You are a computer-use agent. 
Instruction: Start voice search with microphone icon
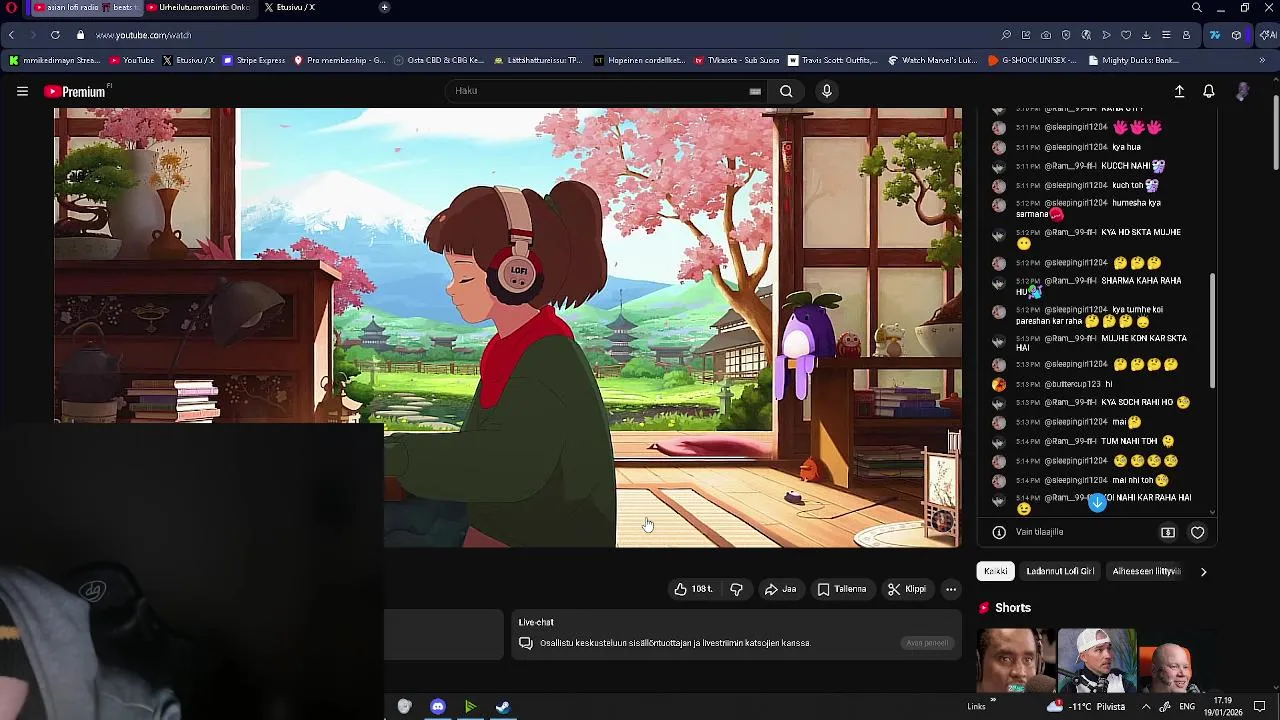click(826, 91)
